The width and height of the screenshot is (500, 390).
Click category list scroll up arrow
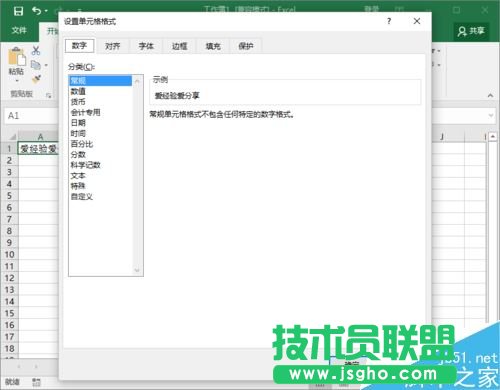[137, 81]
